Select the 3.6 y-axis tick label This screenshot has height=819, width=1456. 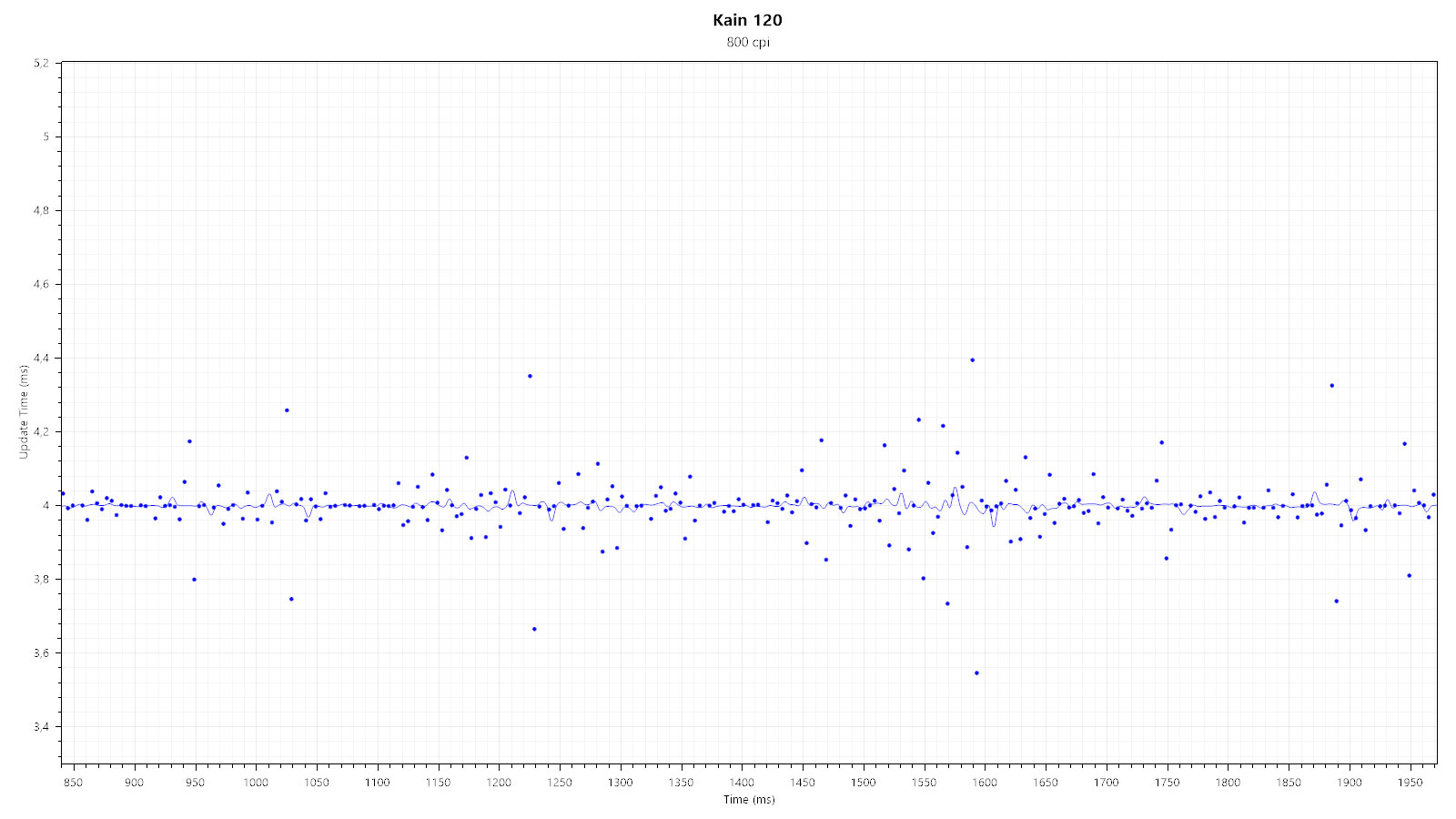click(42, 652)
